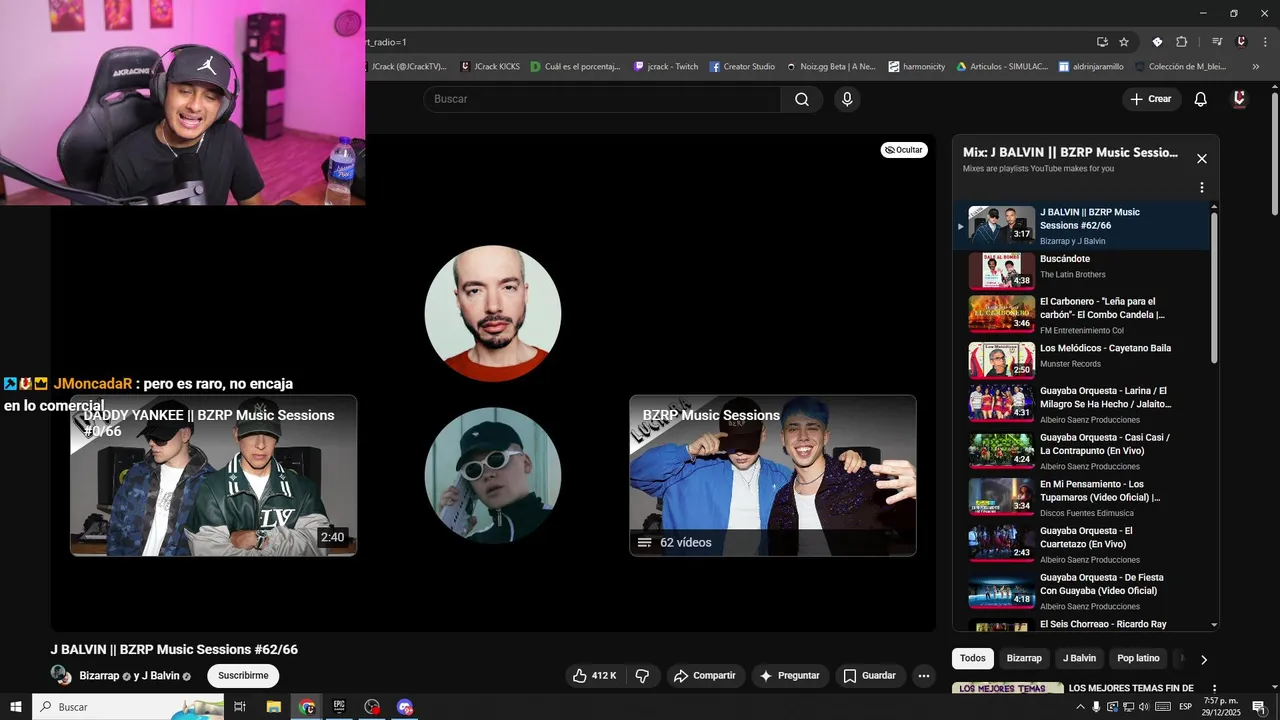This screenshot has width=1280, height=720.
Task: Open the volume control in system tray
Action: coord(1144,707)
